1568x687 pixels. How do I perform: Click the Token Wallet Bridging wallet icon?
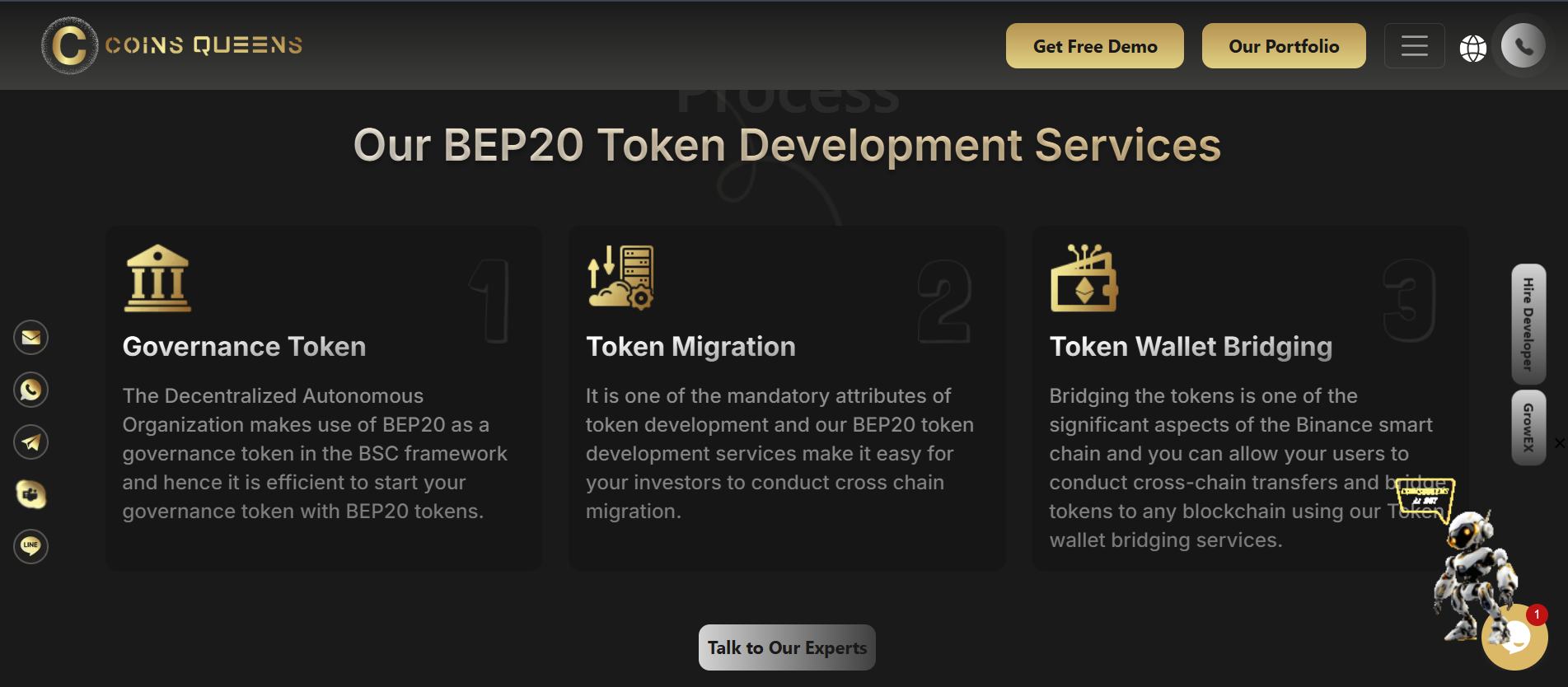tap(1084, 278)
